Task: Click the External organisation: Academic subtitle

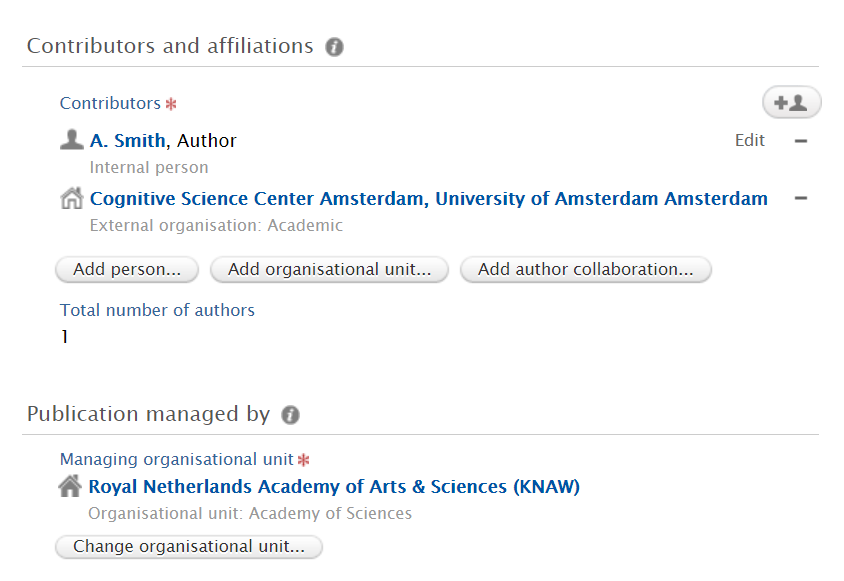Action: pos(216,225)
